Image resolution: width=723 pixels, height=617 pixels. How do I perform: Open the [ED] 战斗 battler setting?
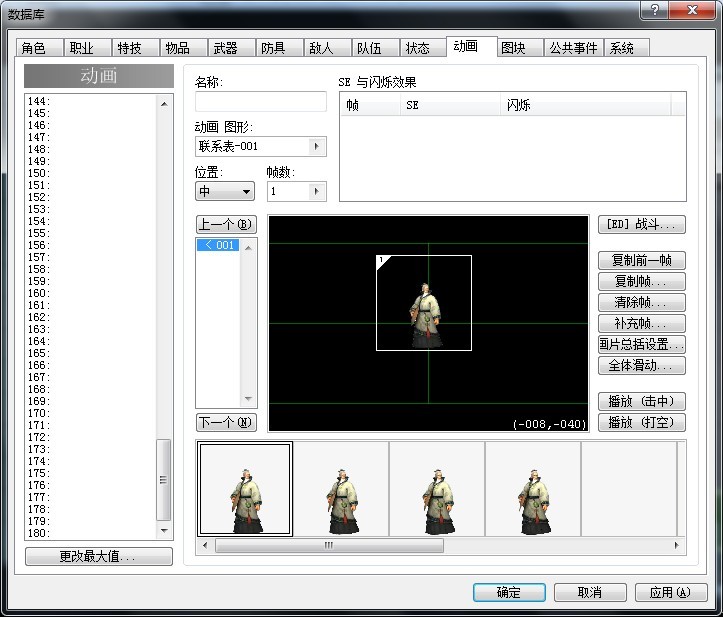tap(641, 225)
